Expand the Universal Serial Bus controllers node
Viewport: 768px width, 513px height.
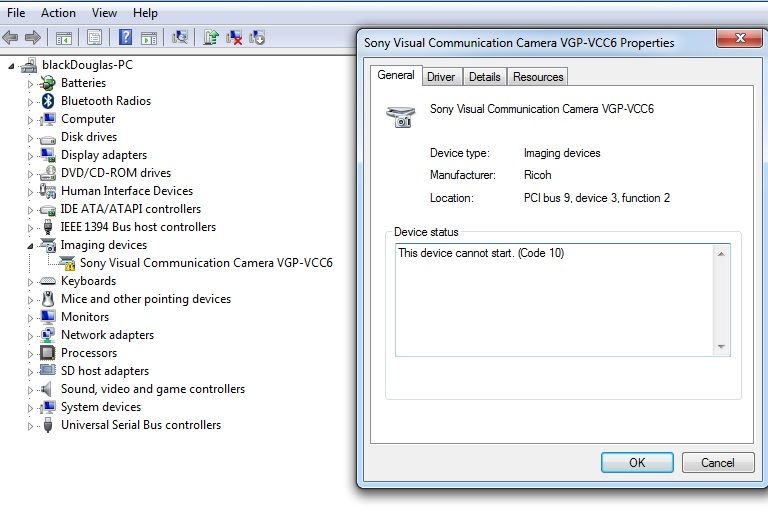point(30,425)
